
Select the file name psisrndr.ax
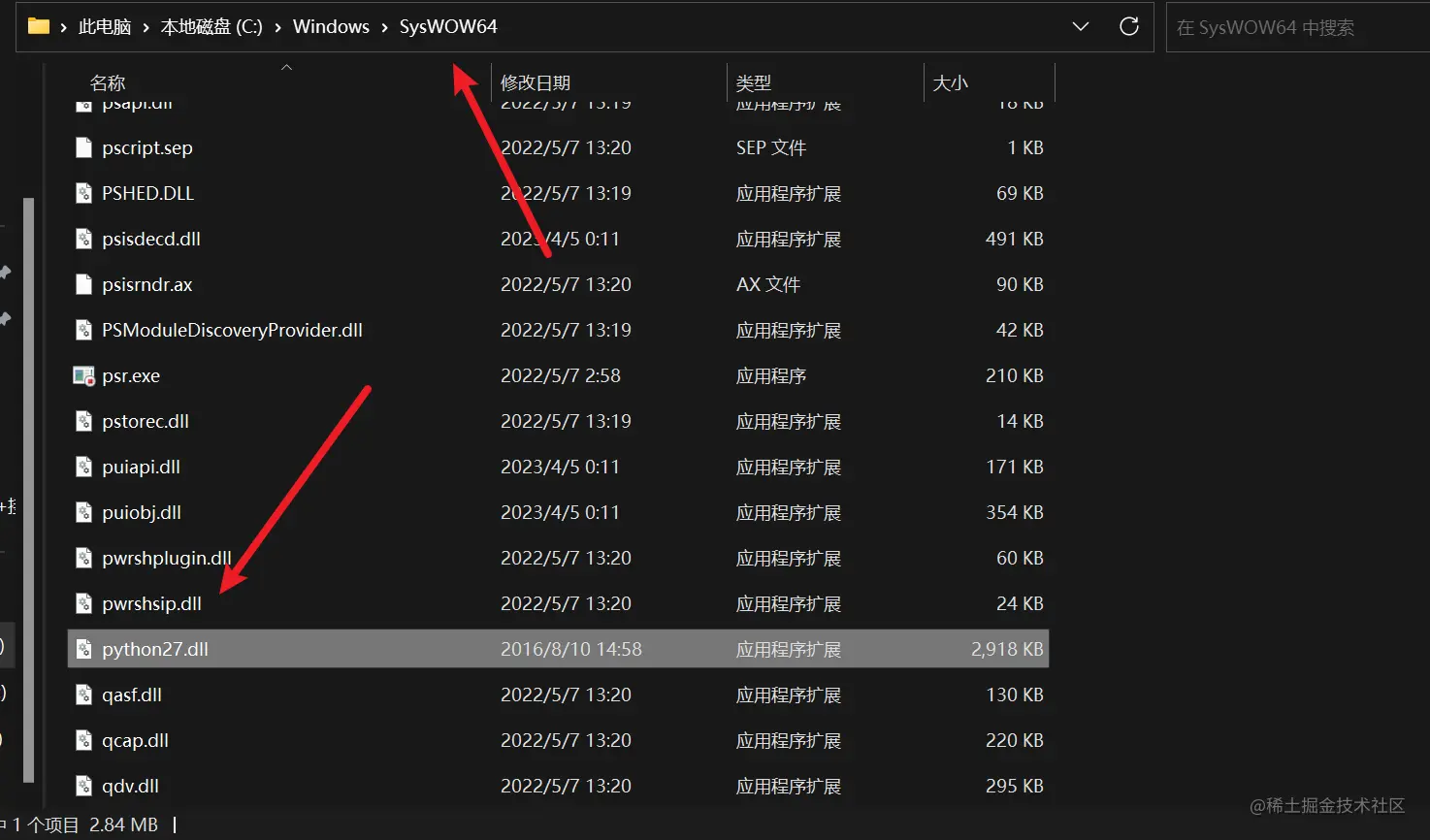pos(147,284)
